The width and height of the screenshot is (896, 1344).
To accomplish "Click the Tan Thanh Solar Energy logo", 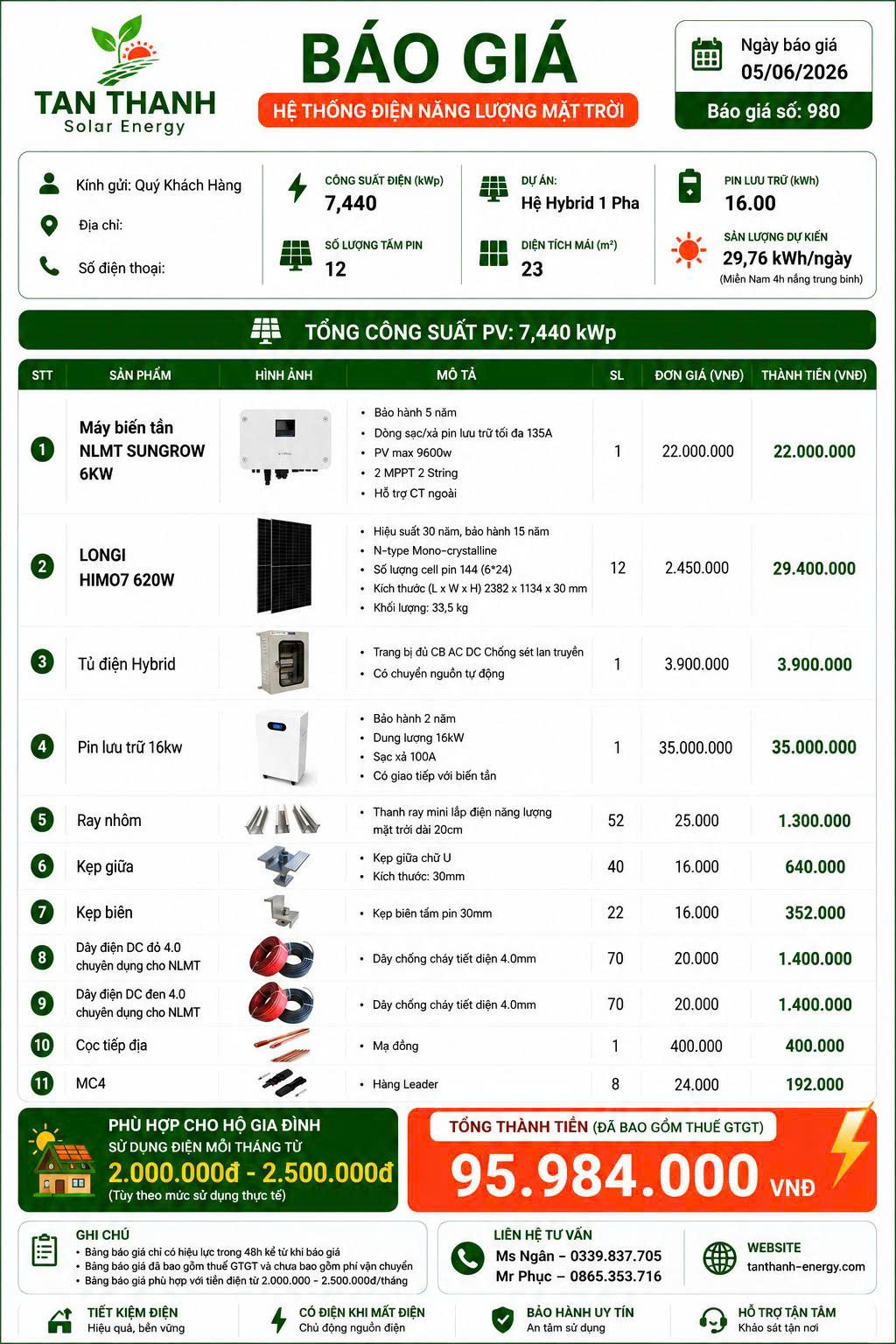I will click(125, 75).
